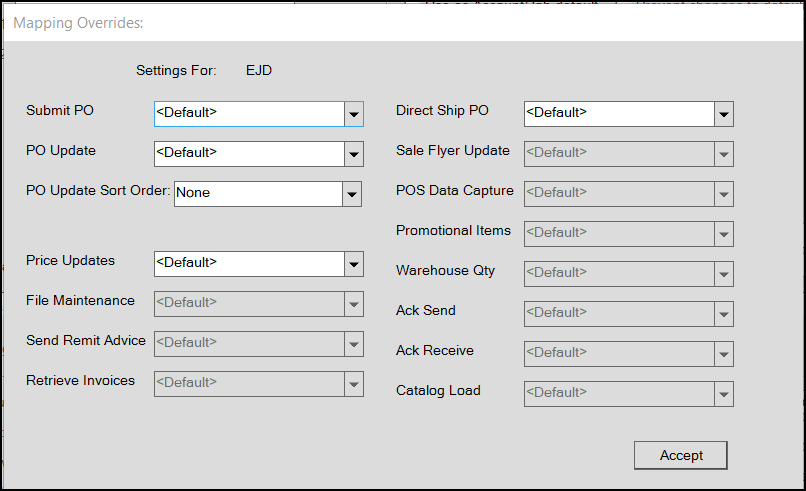Image resolution: width=806 pixels, height=491 pixels.
Task: Open the Direct Ship PO dropdown
Action: pos(629,114)
